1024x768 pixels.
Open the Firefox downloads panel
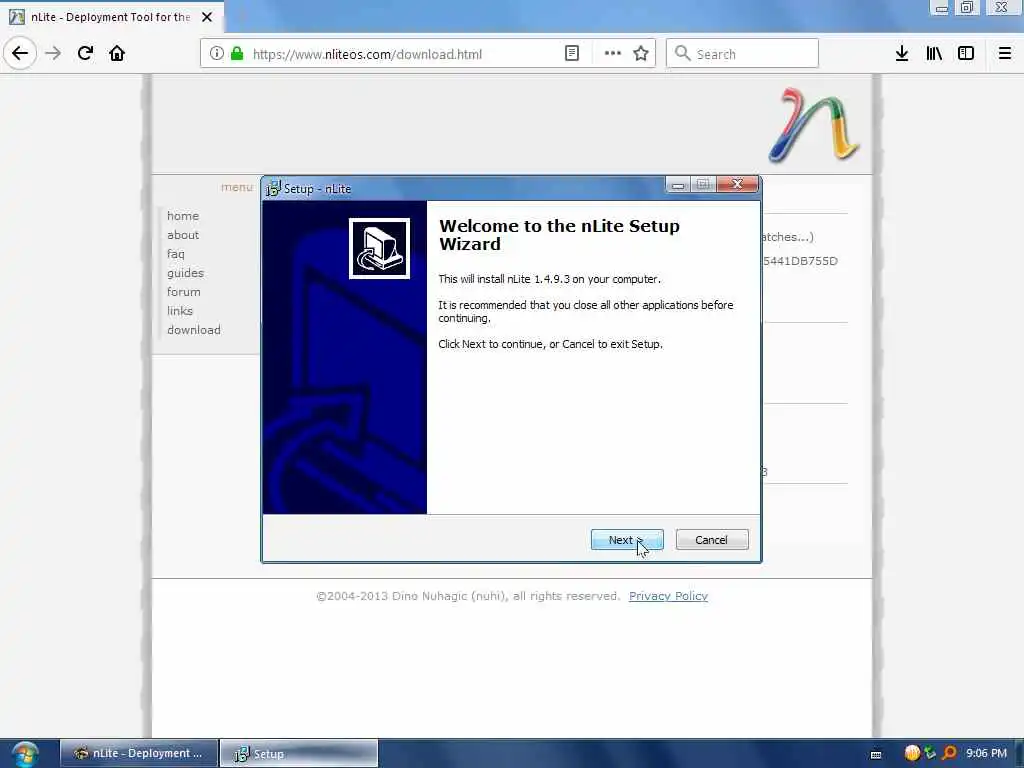(x=902, y=54)
